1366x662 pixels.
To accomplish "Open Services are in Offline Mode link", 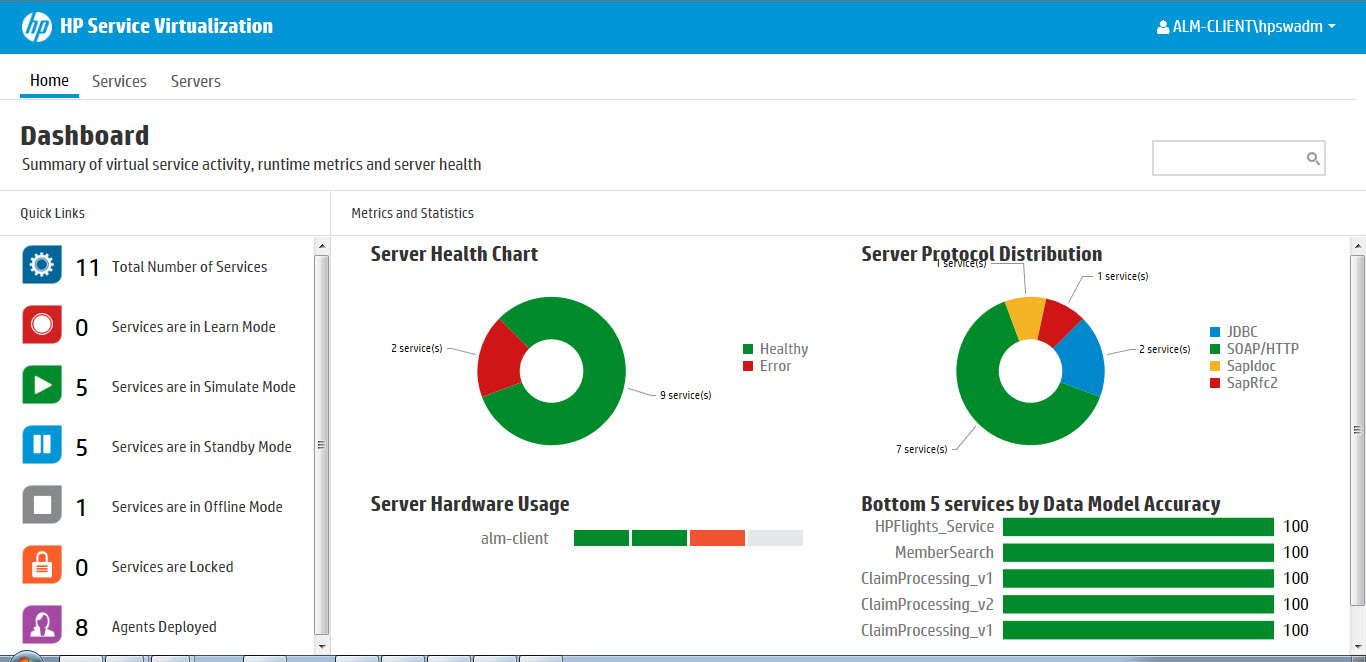I will pyautogui.click(x=197, y=507).
